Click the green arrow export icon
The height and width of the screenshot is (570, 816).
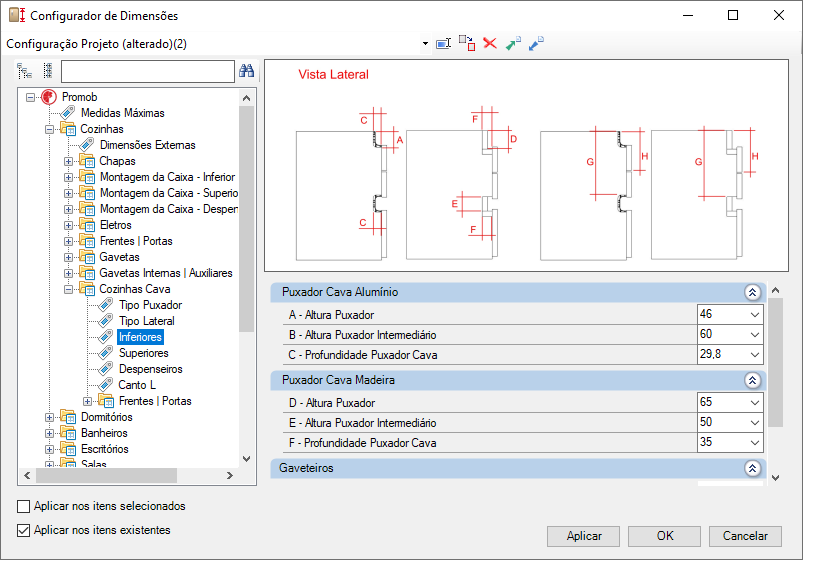click(x=513, y=43)
